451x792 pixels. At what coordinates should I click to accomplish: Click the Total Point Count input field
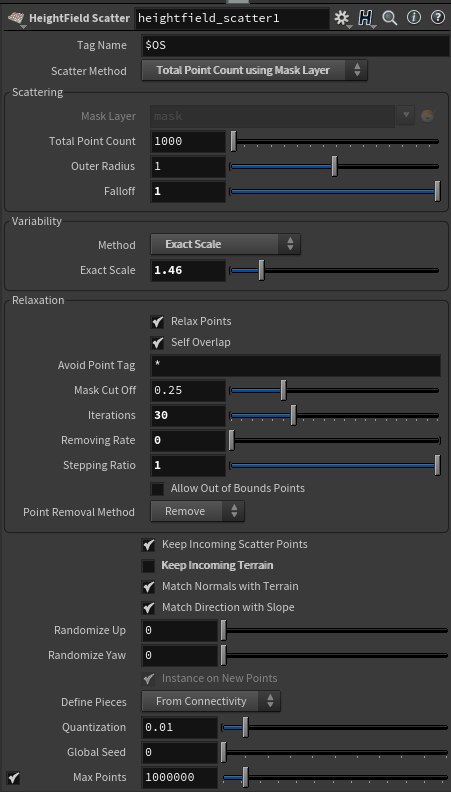pyautogui.click(x=188, y=141)
